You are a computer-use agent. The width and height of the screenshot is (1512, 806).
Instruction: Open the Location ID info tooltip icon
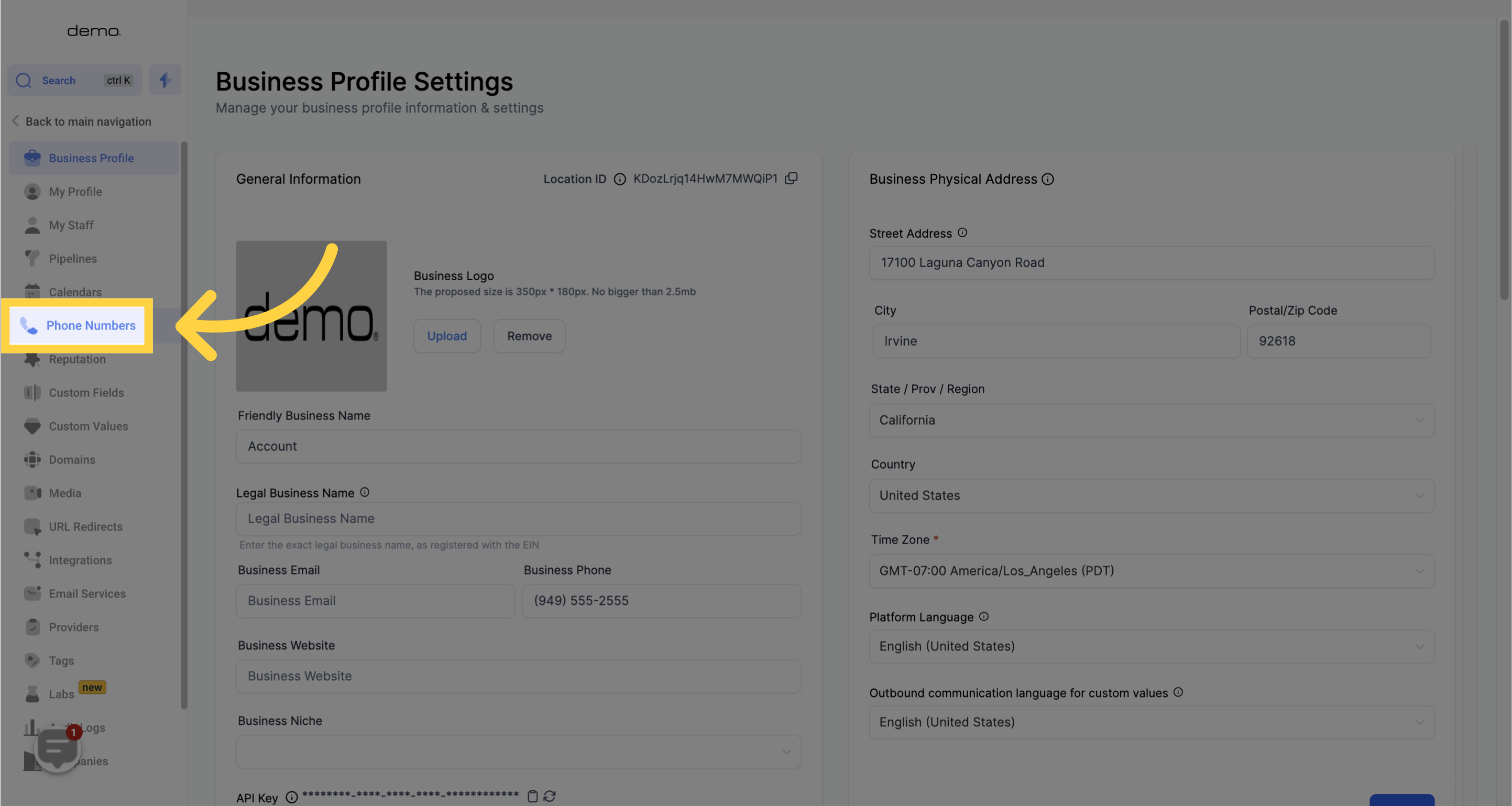click(620, 179)
